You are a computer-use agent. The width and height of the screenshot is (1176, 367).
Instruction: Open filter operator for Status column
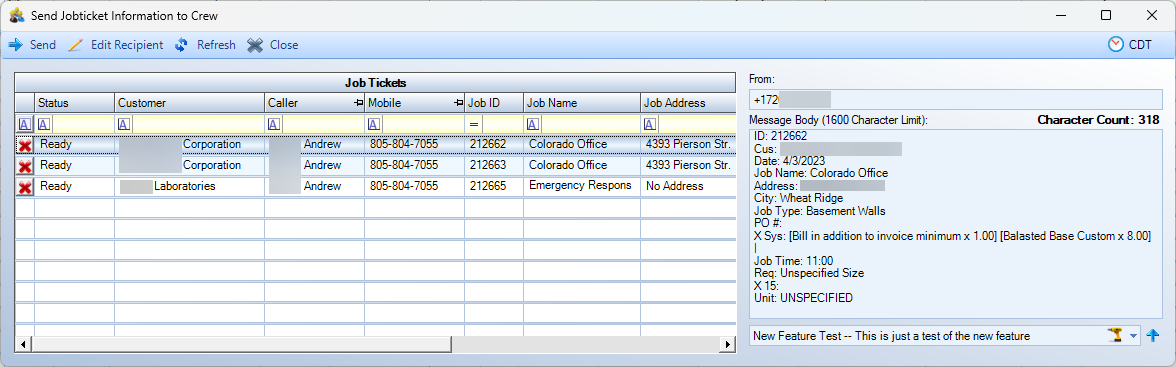(x=44, y=124)
